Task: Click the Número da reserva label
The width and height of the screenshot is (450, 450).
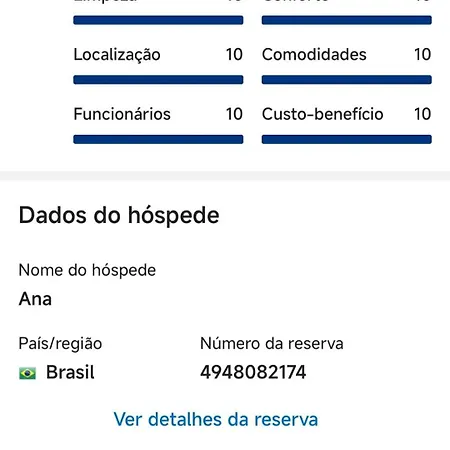Action: point(272,343)
